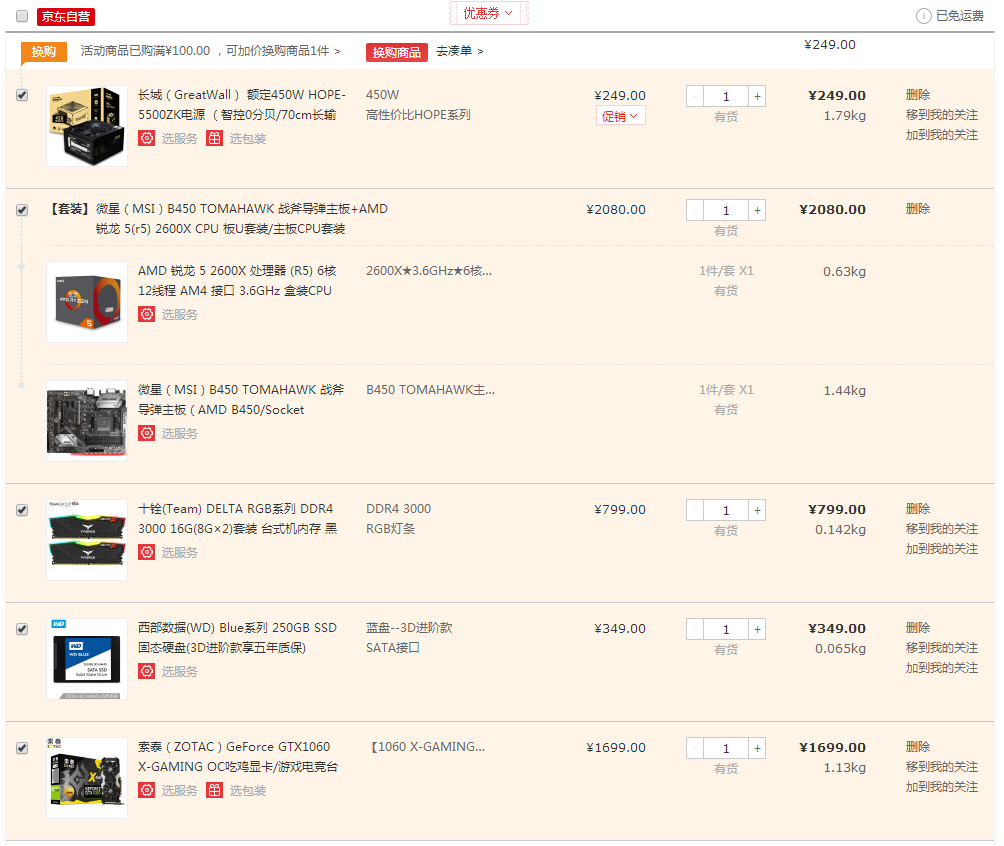Open the 西部数据 WD Blue 250GB SSD title
1004x846 pixels.
[x=238, y=638]
